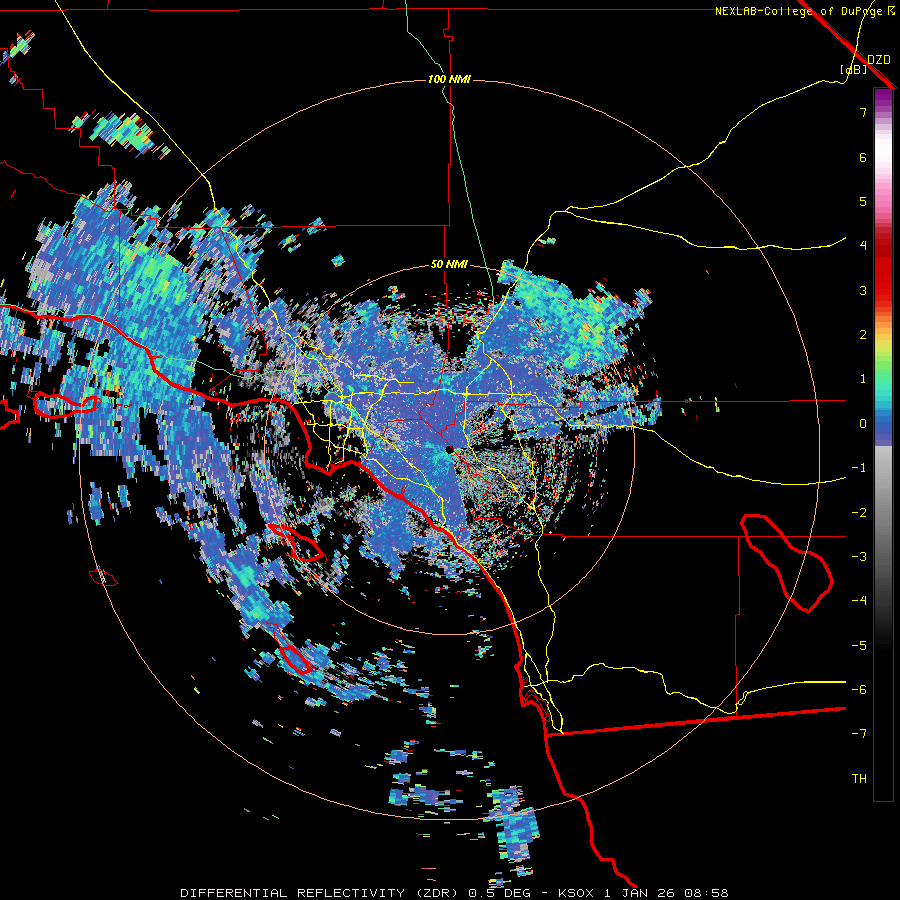Click the red segment of the color bar
The image size is (900, 900).
tap(883, 270)
